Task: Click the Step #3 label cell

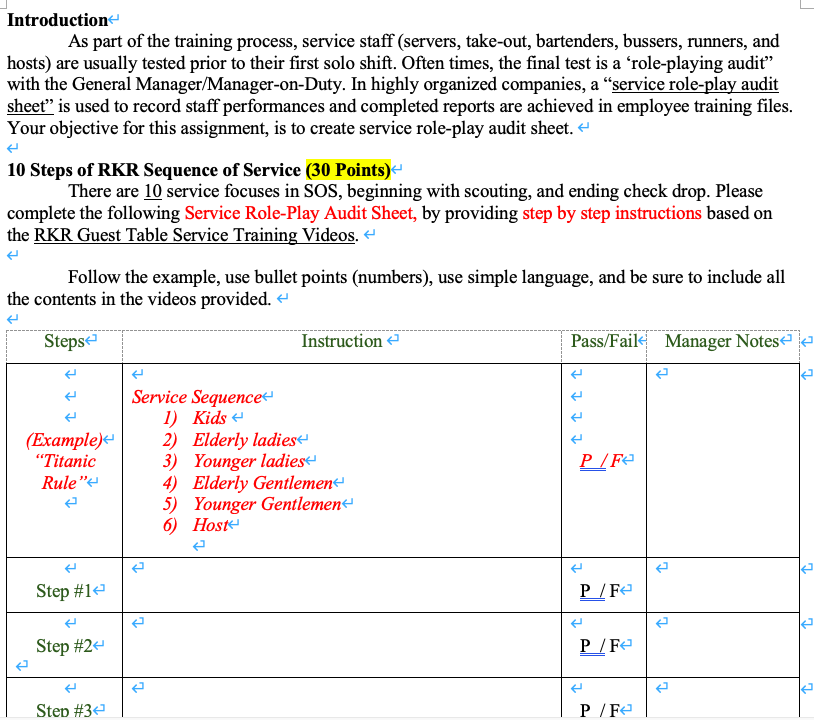Action: click(x=68, y=710)
